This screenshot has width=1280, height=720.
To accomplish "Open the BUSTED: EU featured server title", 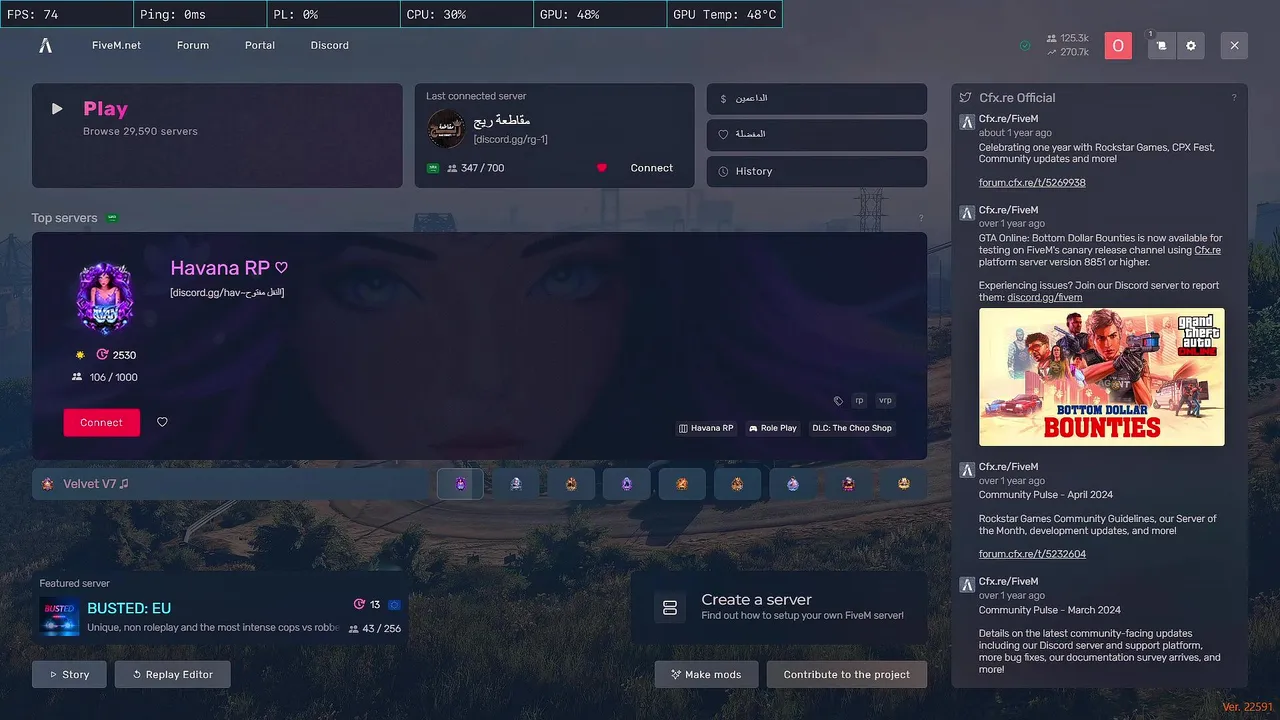I will [x=129, y=608].
